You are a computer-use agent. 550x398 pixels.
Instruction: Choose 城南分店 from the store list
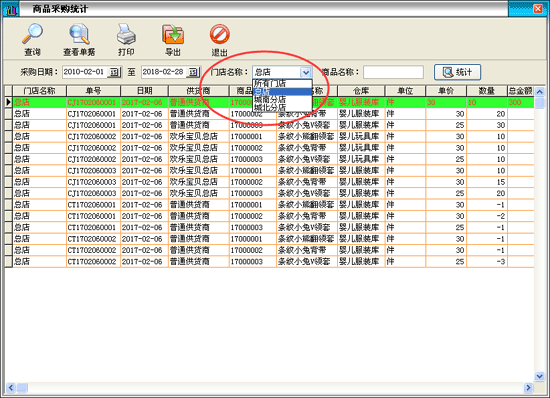[282, 99]
